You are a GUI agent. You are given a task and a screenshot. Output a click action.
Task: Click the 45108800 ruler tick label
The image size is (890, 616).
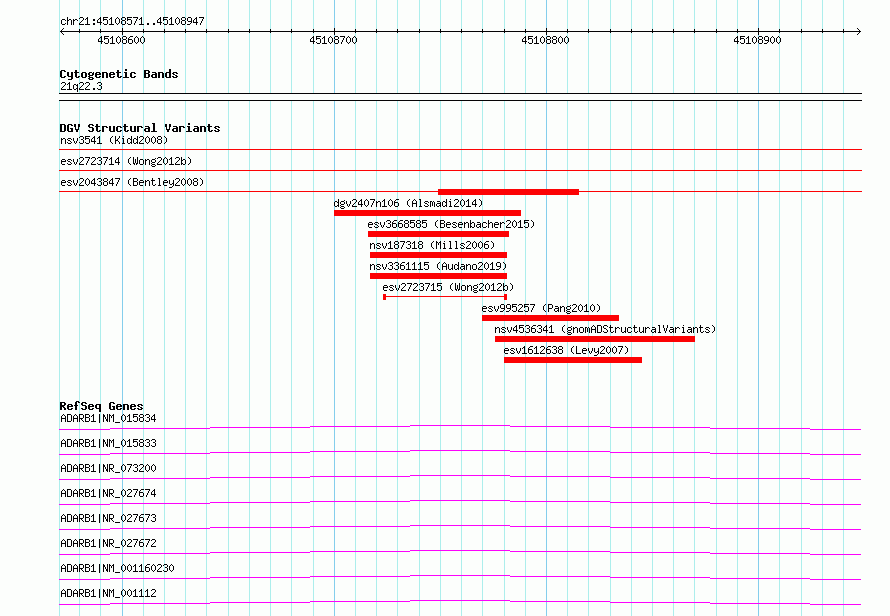click(545, 40)
